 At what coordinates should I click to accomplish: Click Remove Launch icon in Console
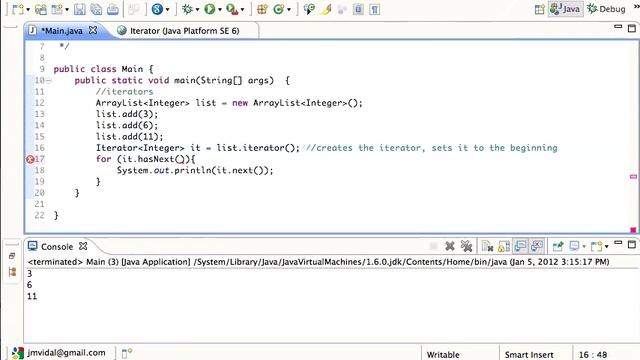click(x=450, y=246)
